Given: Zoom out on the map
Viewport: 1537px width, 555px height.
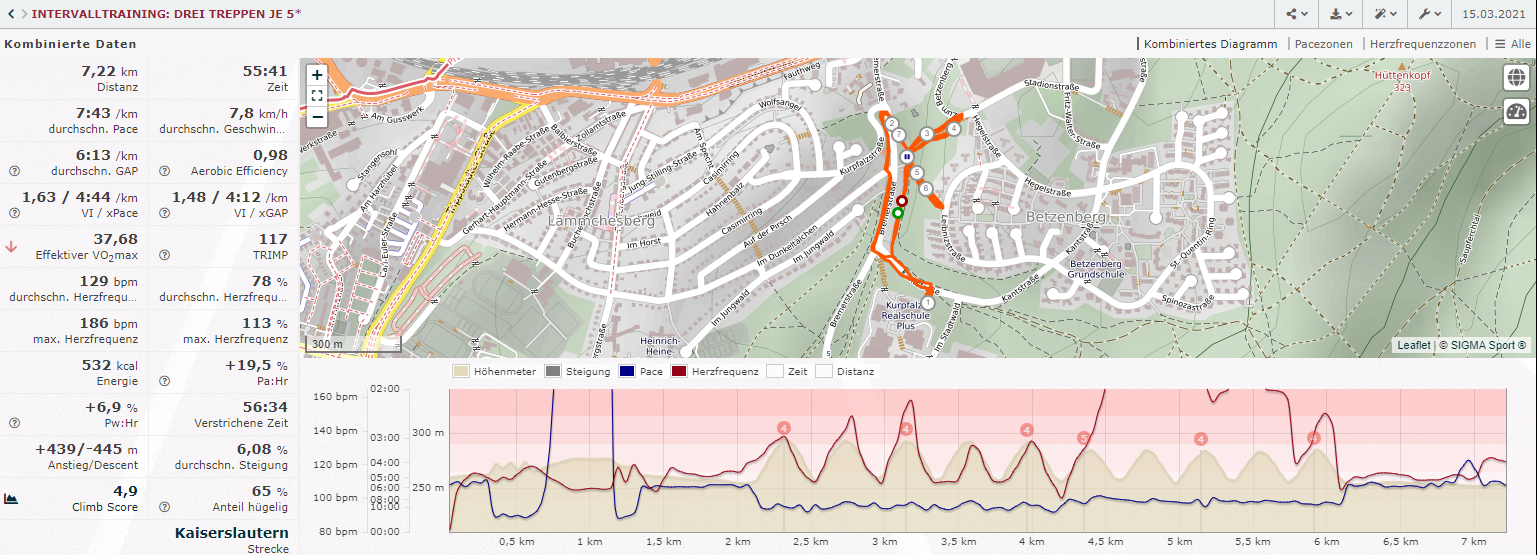Looking at the screenshot, I should tap(317, 117).
